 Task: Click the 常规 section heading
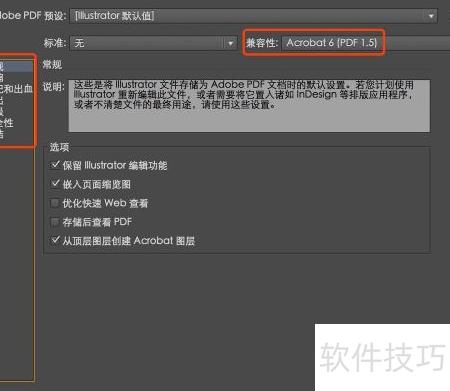click(x=52, y=64)
